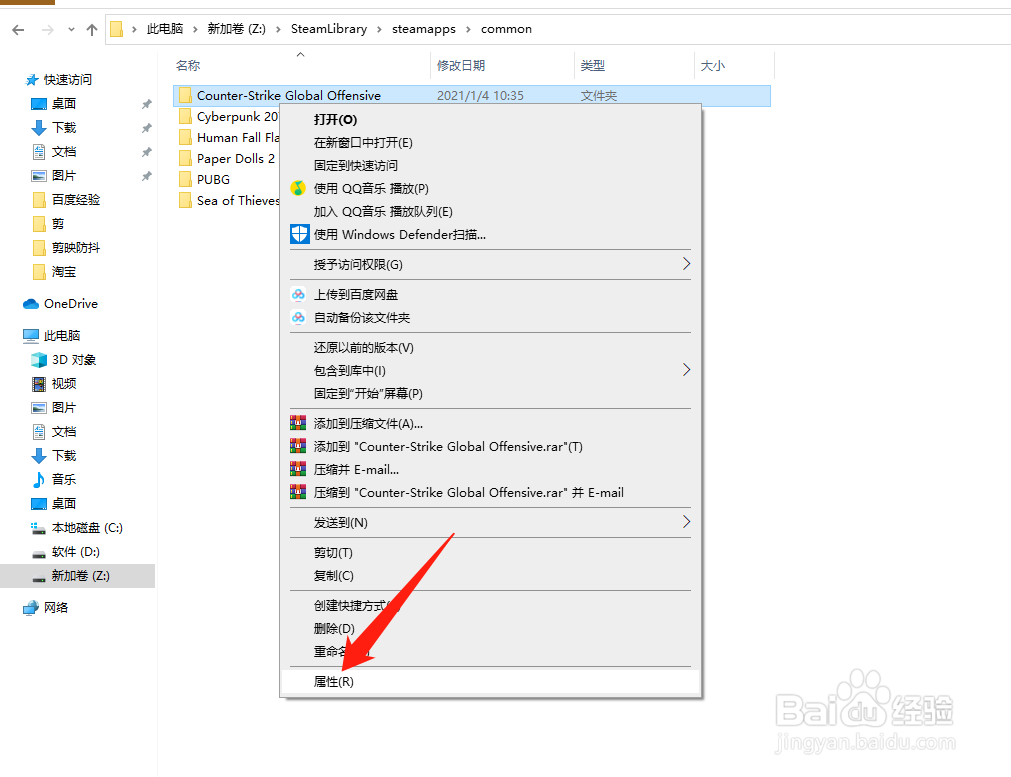Select 此电脑 in the address breadcrumb
1011x777 pixels.
(x=165, y=29)
